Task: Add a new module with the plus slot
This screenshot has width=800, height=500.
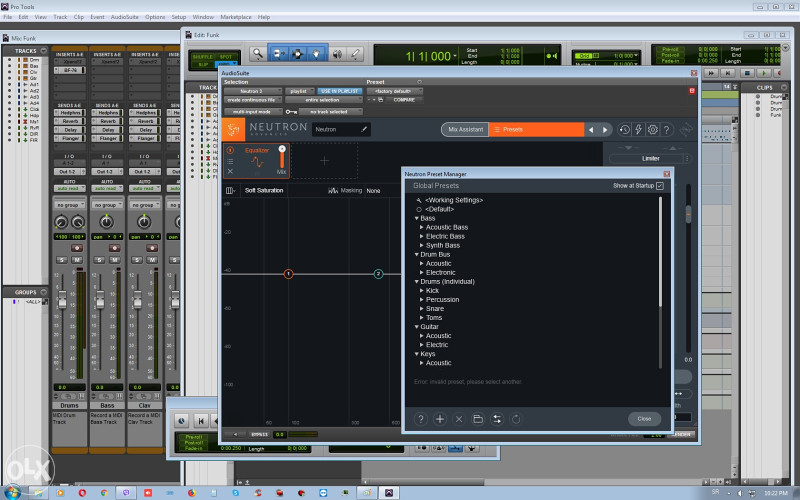Action: [324, 161]
